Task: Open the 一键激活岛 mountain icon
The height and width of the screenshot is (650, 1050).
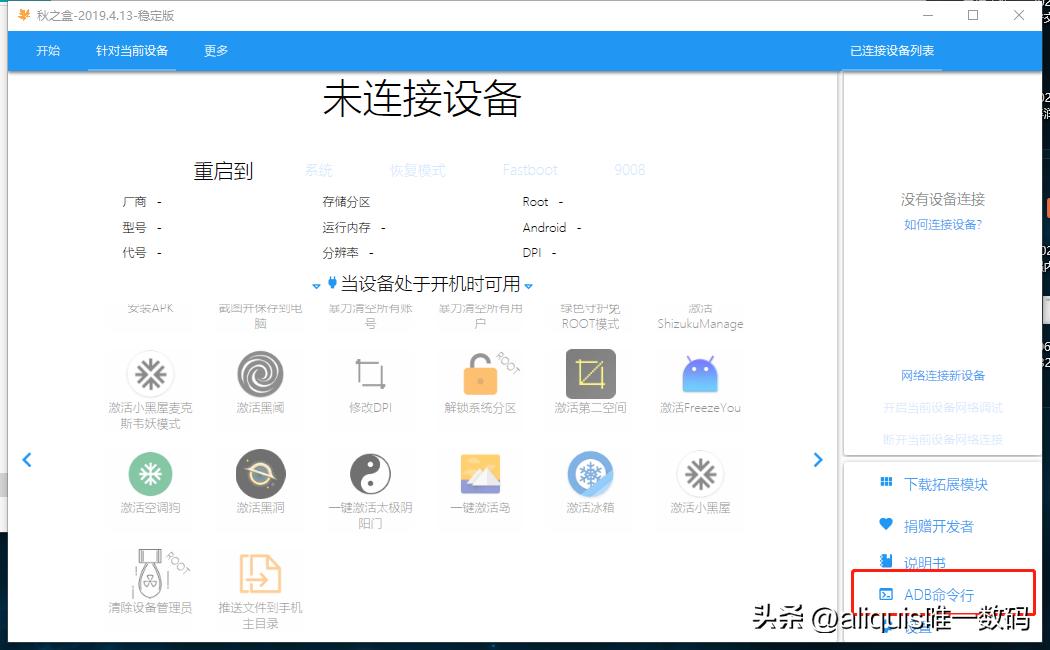Action: [480, 474]
